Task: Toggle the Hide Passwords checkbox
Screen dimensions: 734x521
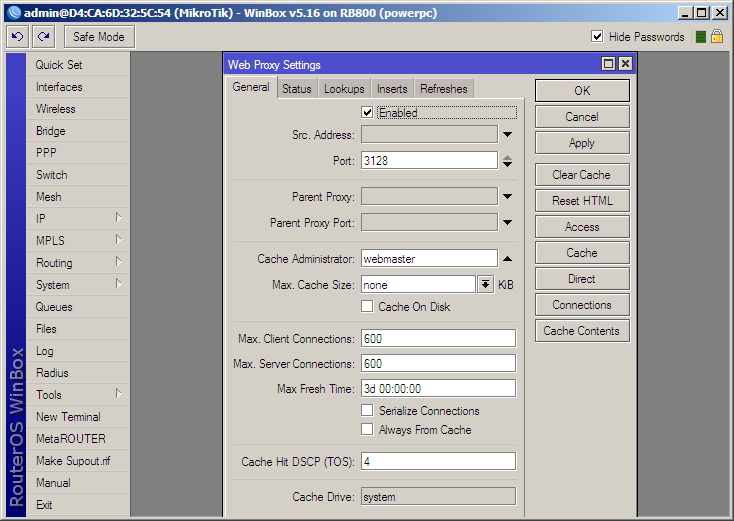Action: tap(597, 36)
